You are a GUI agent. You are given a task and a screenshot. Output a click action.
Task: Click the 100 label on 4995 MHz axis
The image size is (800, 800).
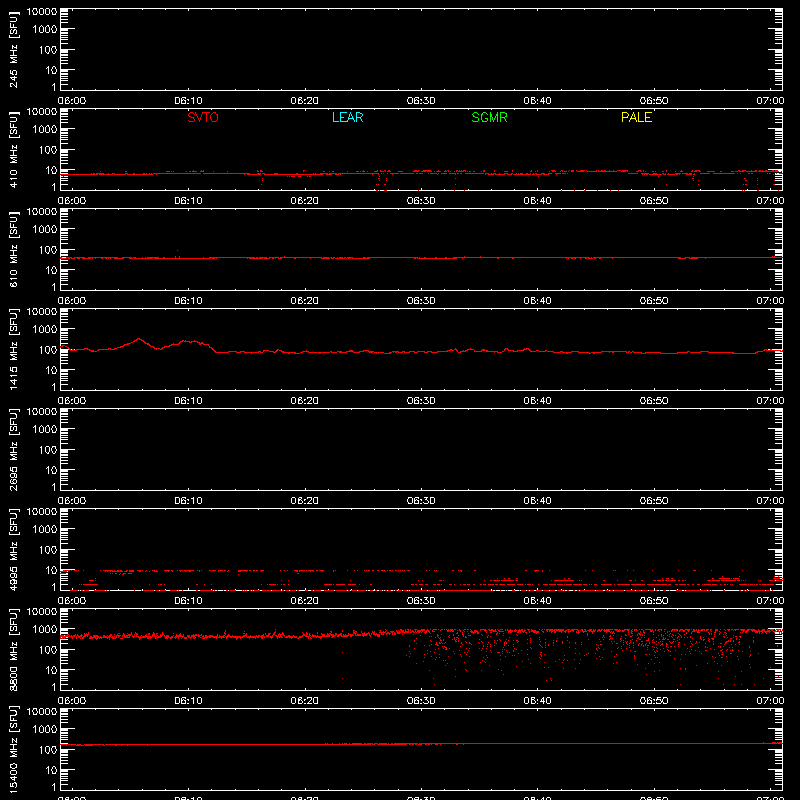[x=48, y=549]
